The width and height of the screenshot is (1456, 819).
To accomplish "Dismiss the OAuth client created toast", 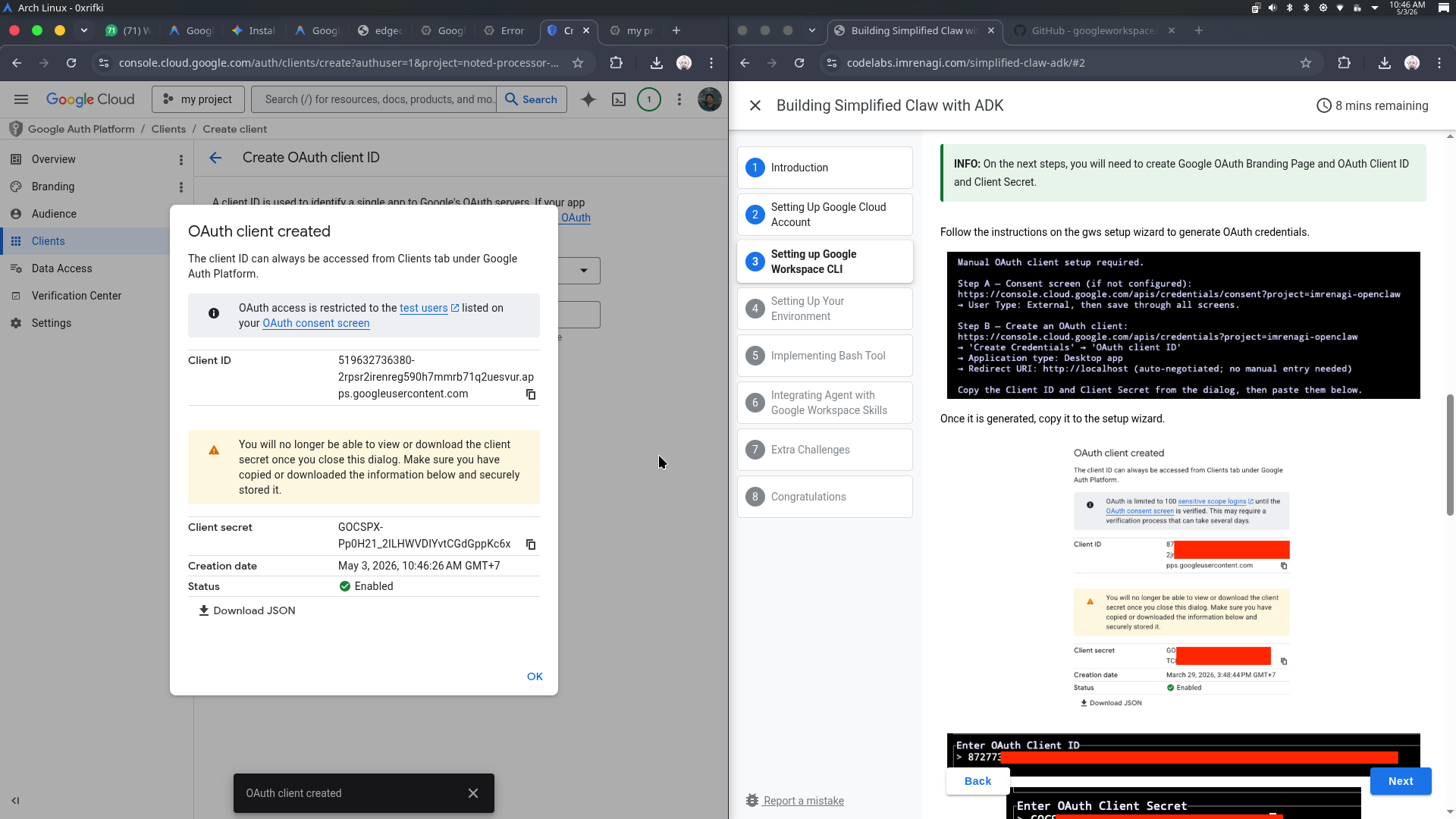I will (x=473, y=793).
